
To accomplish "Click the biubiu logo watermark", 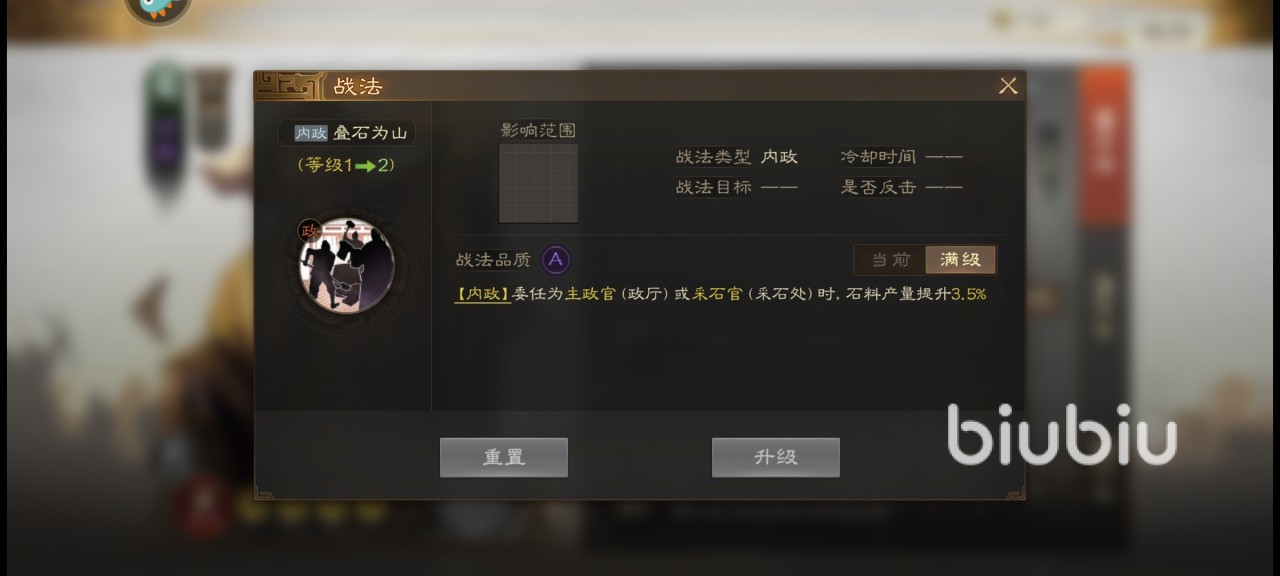I will [1062, 435].
